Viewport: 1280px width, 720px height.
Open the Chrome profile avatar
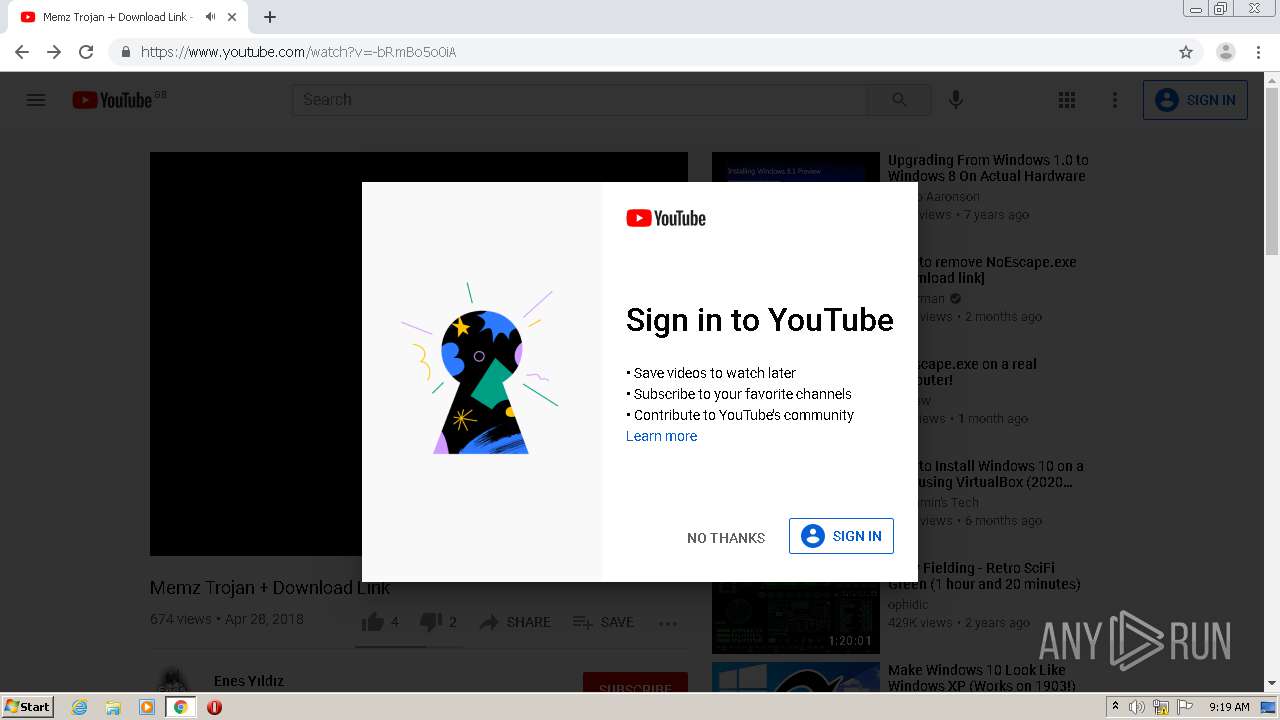[x=1226, y=52]
